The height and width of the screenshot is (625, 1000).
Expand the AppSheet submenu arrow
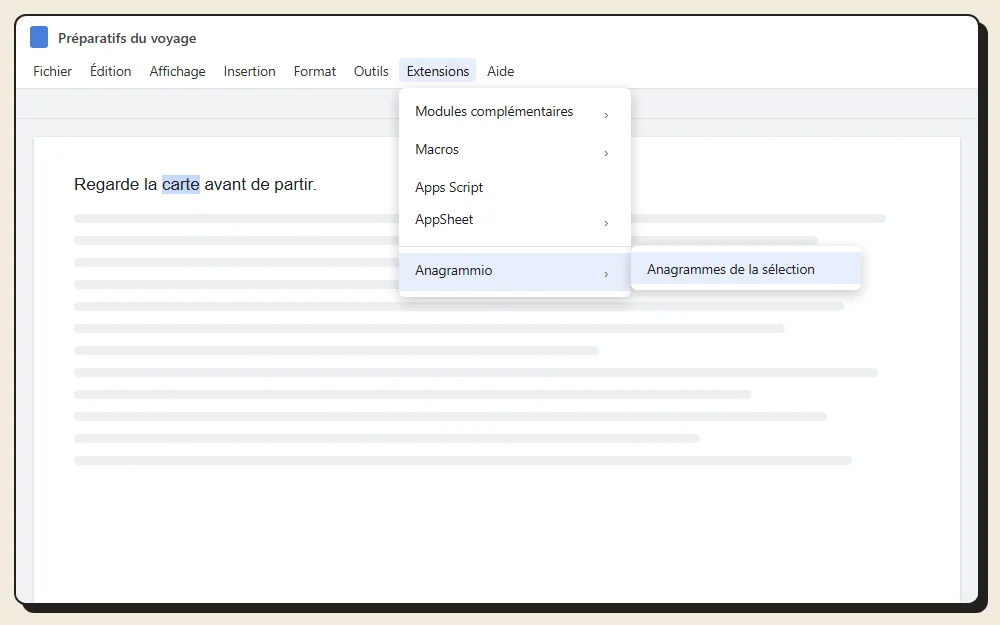[606, 223]
